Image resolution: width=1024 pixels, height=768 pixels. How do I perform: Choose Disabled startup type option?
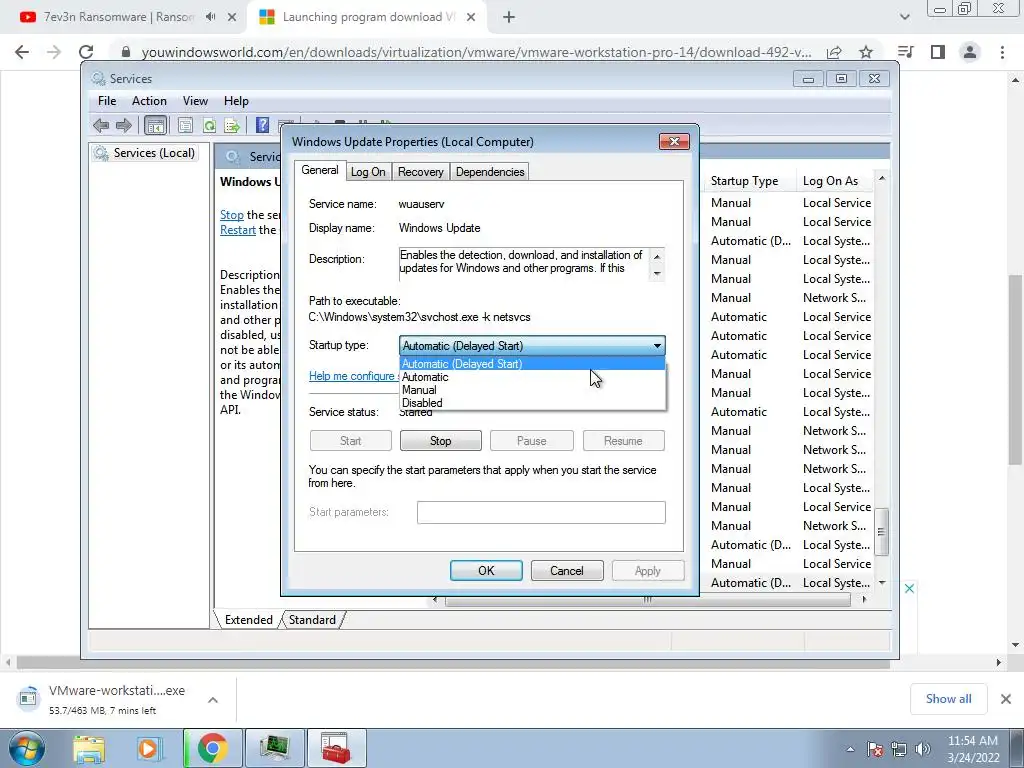click(x=532, y=403)
